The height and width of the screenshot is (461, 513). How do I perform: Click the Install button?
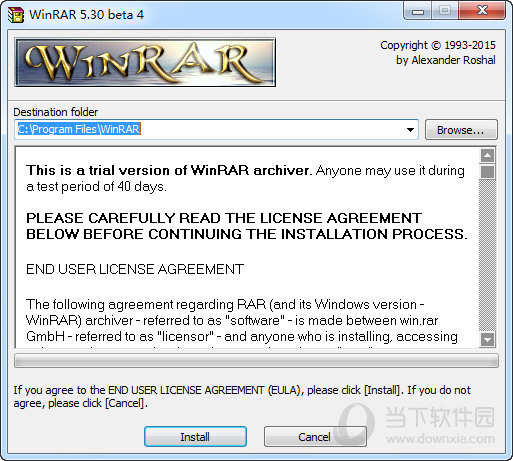[x=195, y=436]
